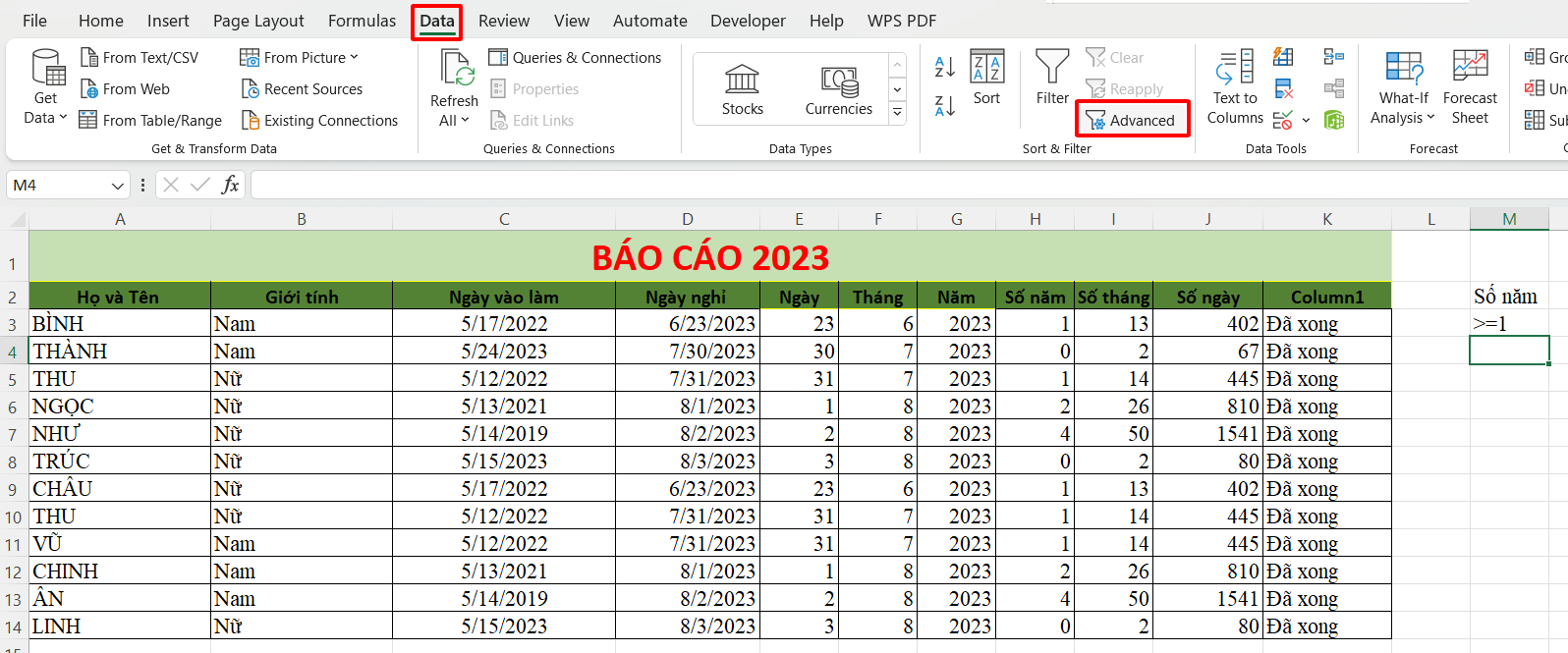The height and width of the screenshot is (653, 1568).
Task: Open What-If Analysis dropdown
Action: click(1403, 88)
